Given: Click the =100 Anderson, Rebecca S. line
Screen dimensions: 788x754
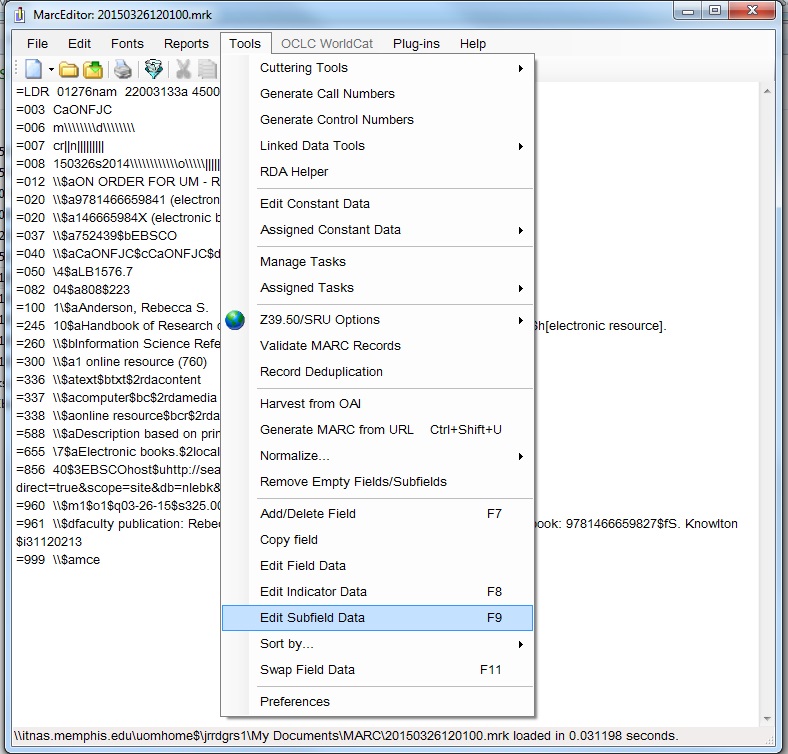Looking at the screenshot, I should [112, 308].
